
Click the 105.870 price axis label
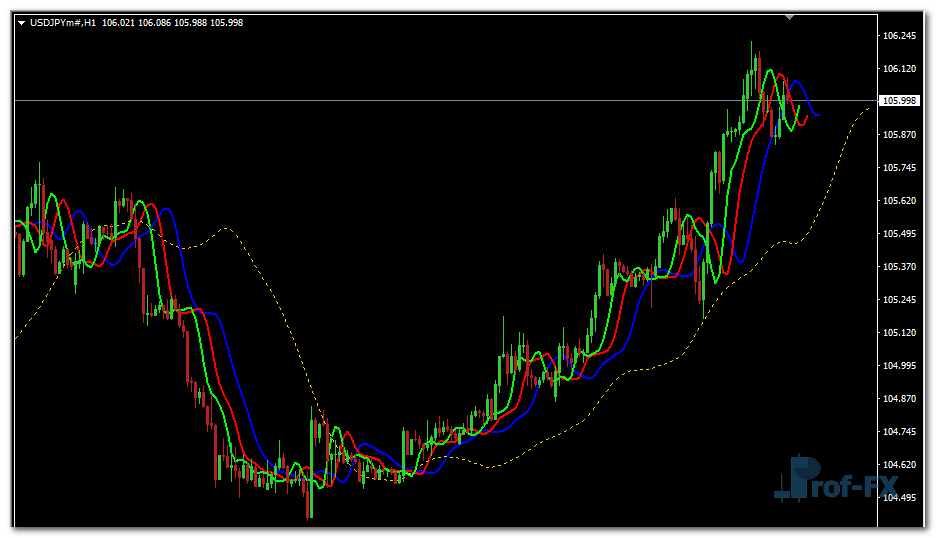tap(900, 135)
